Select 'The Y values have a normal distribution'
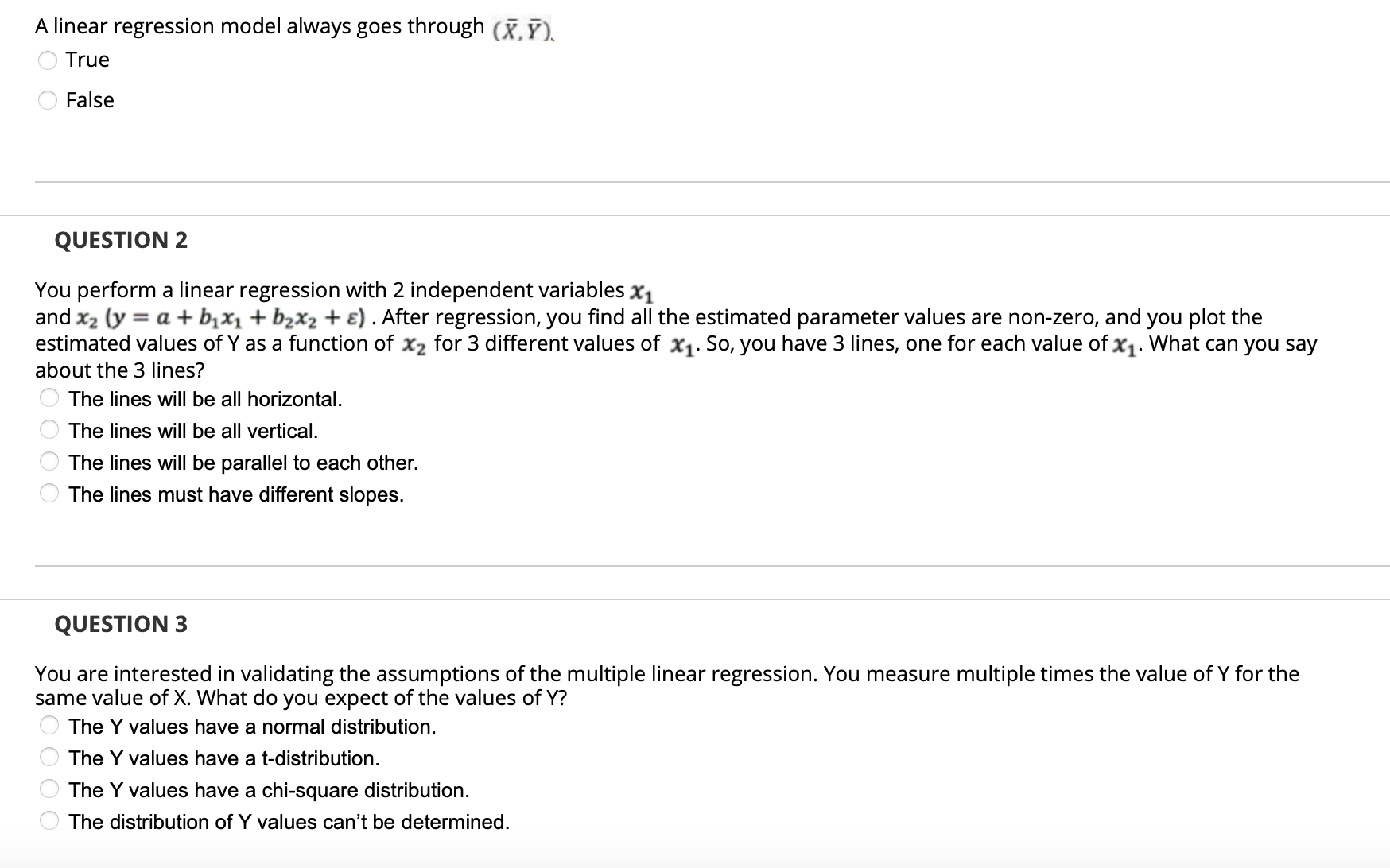The image size is (1390, 868). tap(49, 726)
